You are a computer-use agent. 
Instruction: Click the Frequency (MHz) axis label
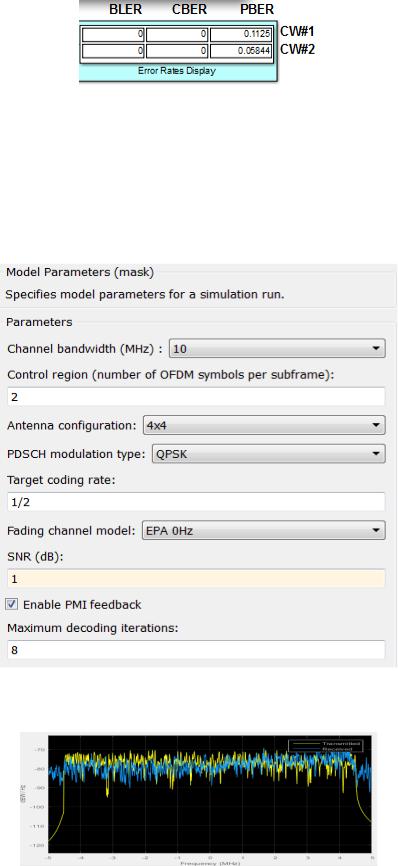[x=208, y=863]
